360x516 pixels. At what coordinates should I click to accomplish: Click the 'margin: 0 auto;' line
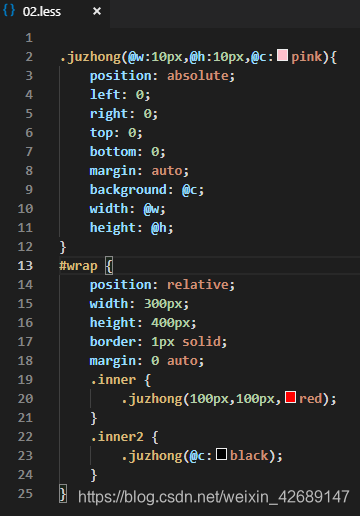[x=147, y=361]
